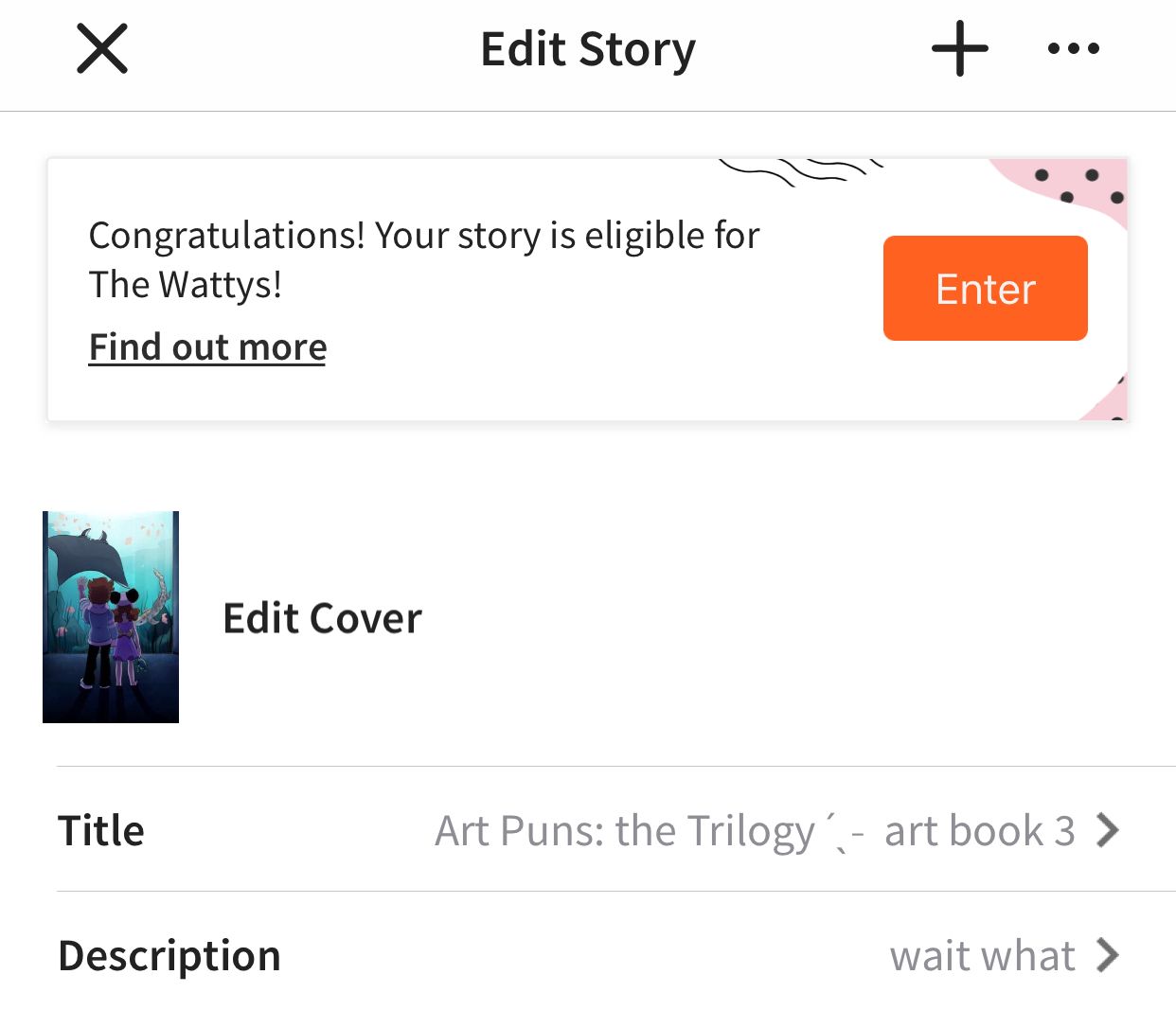Click the Art Puns title value text
The width and height of the screenshot is (1176, 1010).
(625, 831)
